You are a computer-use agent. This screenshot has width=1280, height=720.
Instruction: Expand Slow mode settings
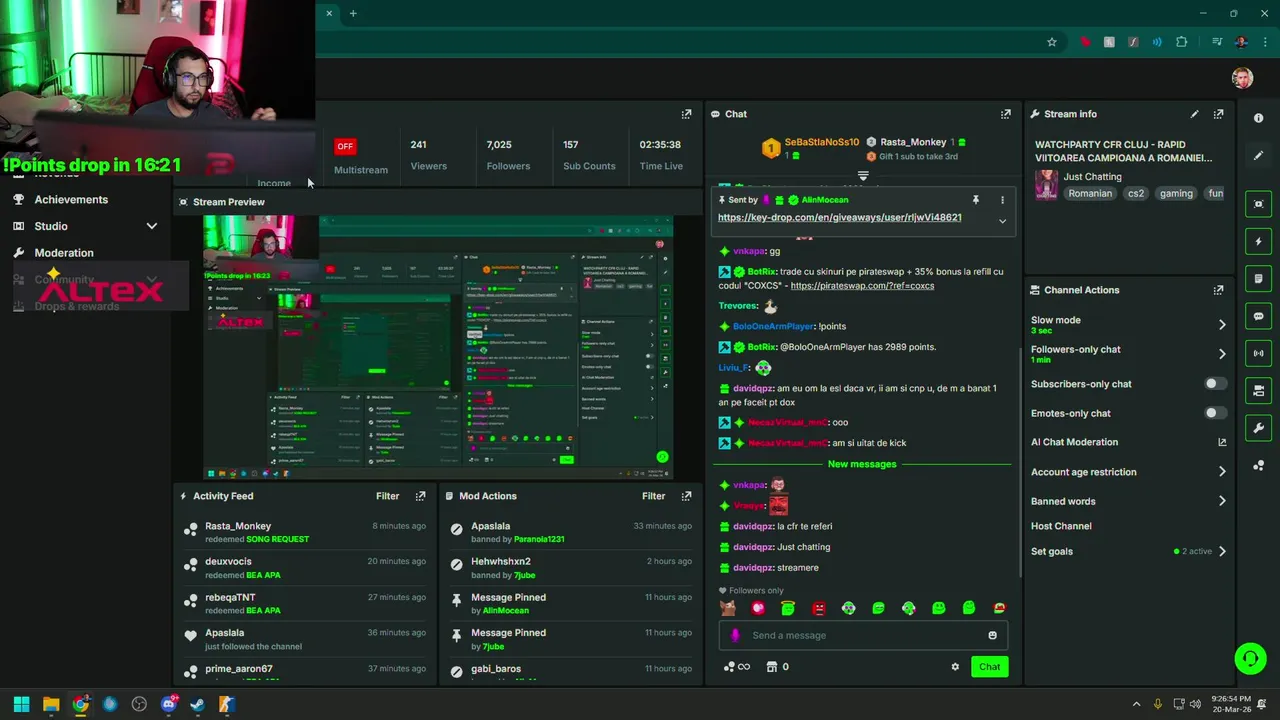click(1222, 324)
